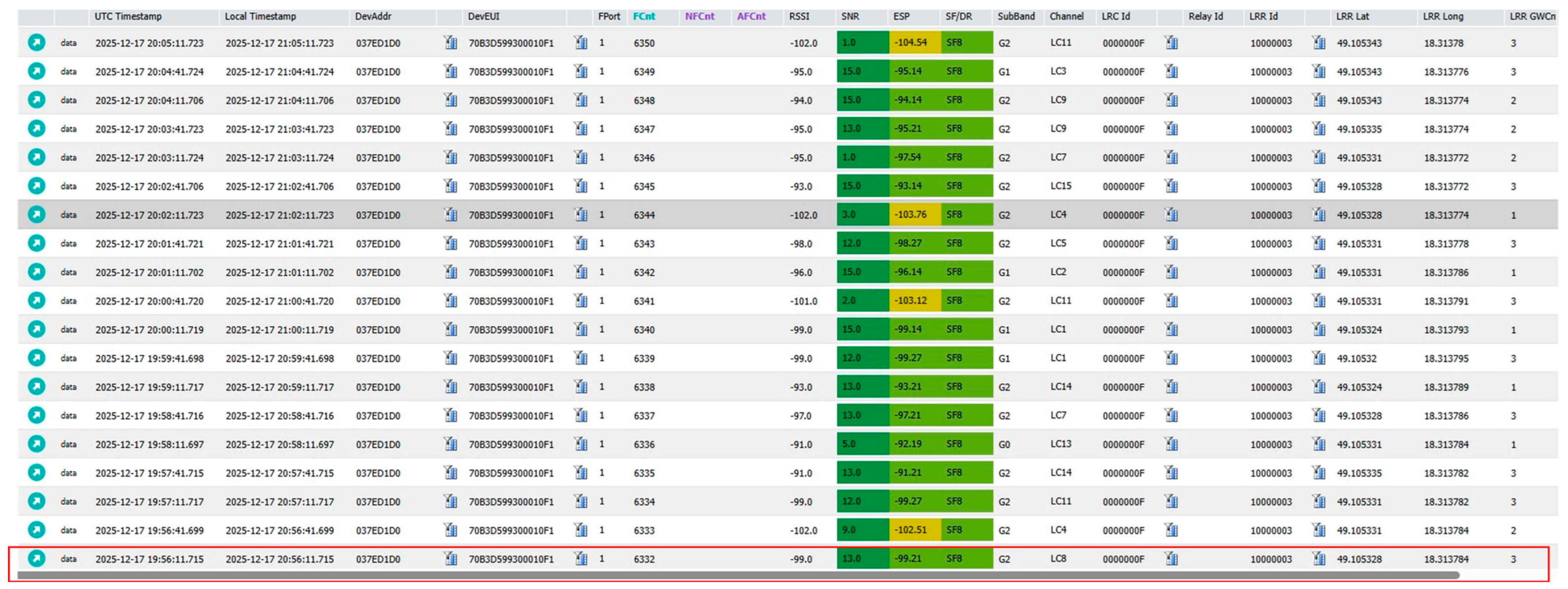
Task: Select the LRR Lat column header
Action: coord(1353,16)
